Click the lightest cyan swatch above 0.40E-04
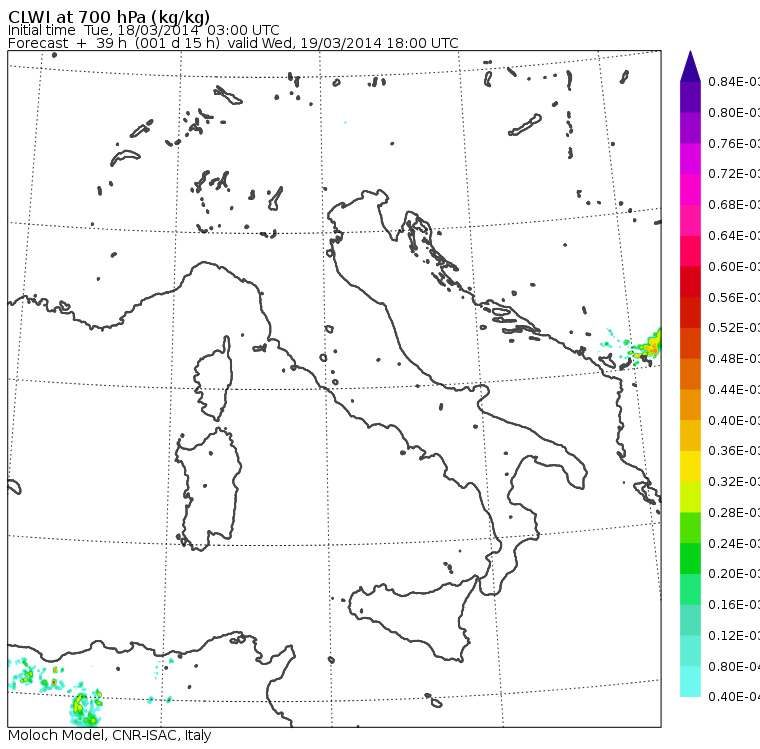This screenshot has width=760, height=749. tap(690, 682)
